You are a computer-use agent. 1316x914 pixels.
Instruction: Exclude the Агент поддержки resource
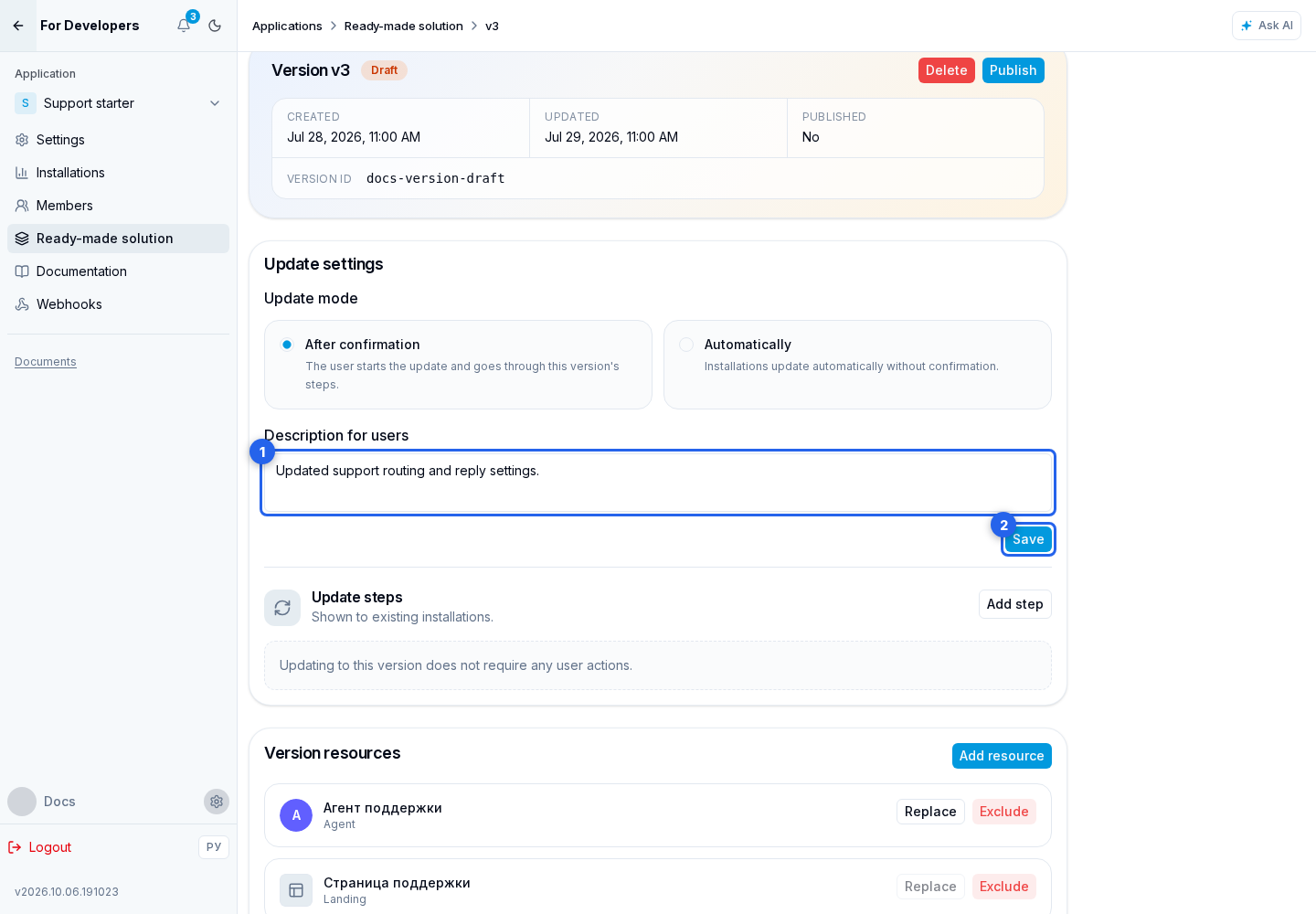1004,812
